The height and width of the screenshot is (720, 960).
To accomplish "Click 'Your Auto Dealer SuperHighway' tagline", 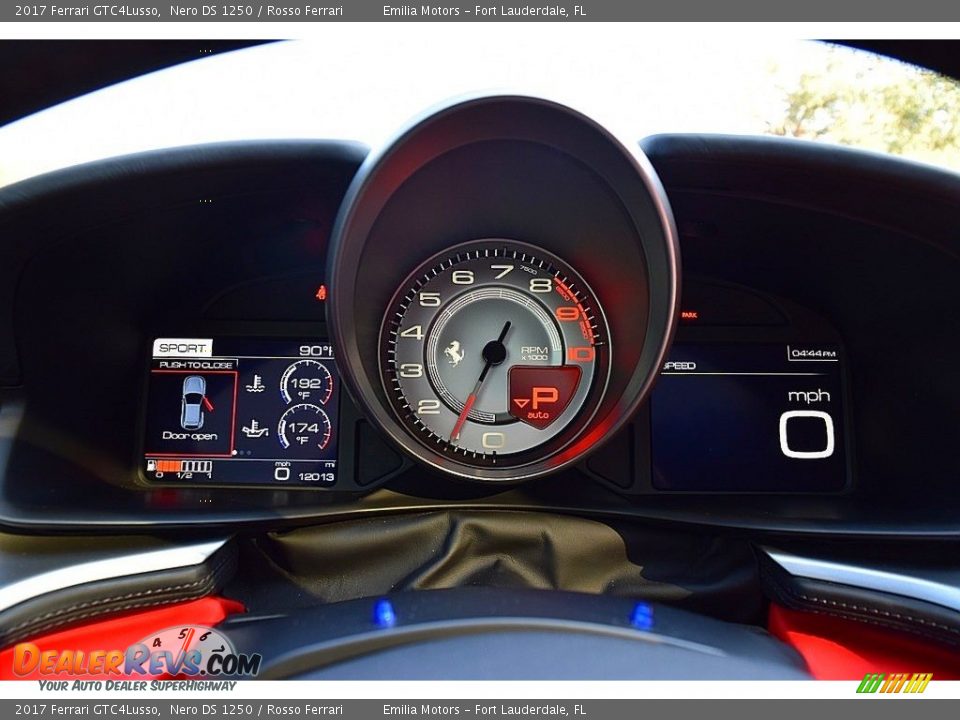I will click(x=137, y=686).
